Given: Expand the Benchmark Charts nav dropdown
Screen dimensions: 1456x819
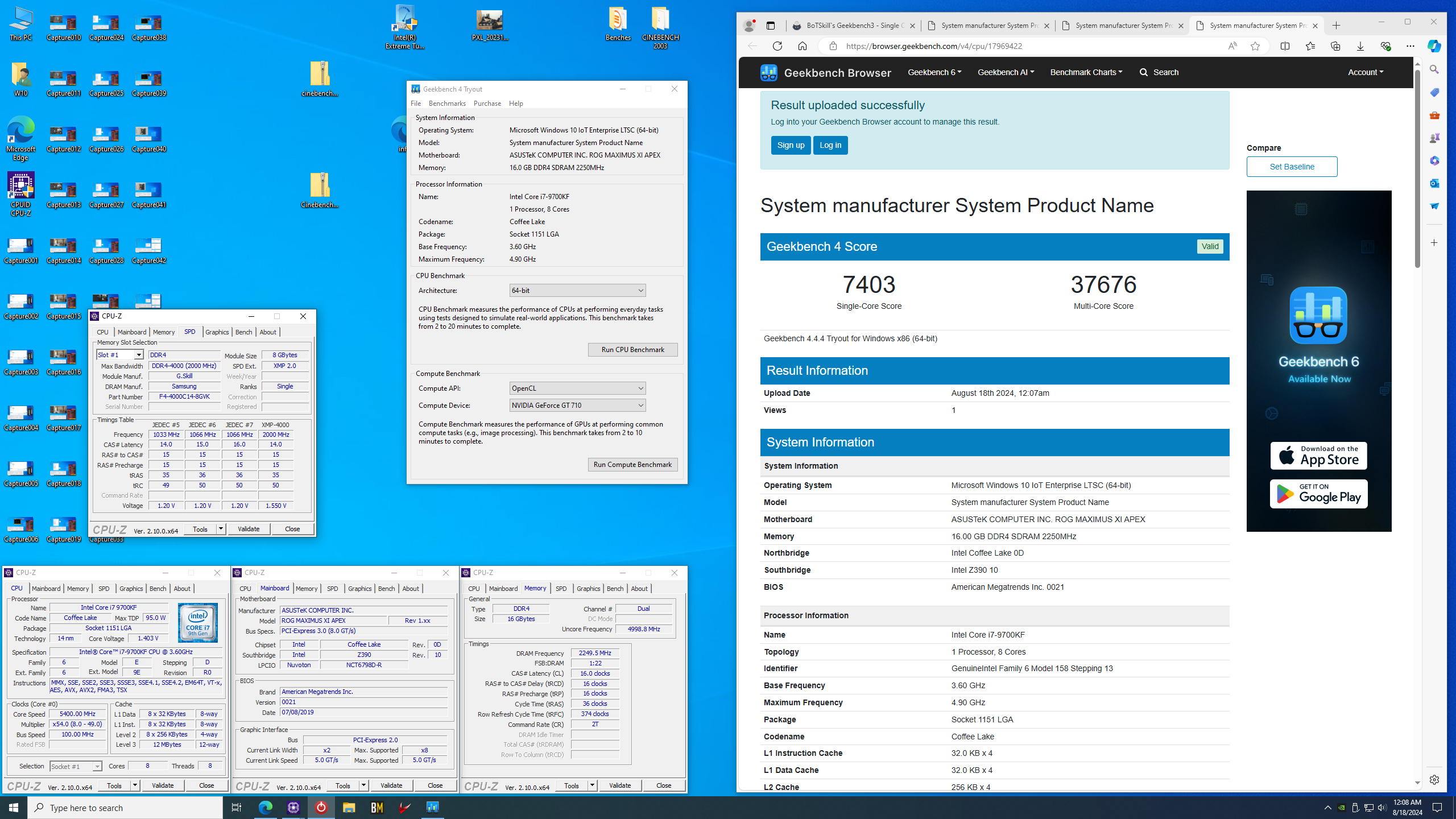Looking at the screenshot, I should (x=1086, y=72).
